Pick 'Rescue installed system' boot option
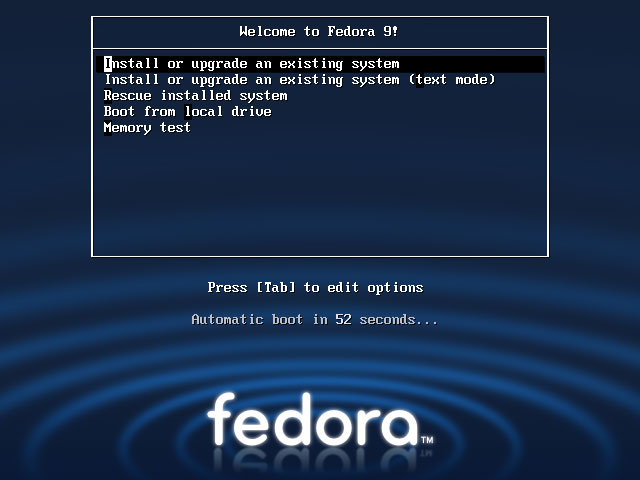Viewport: 640px width, 480px height. 196,96
